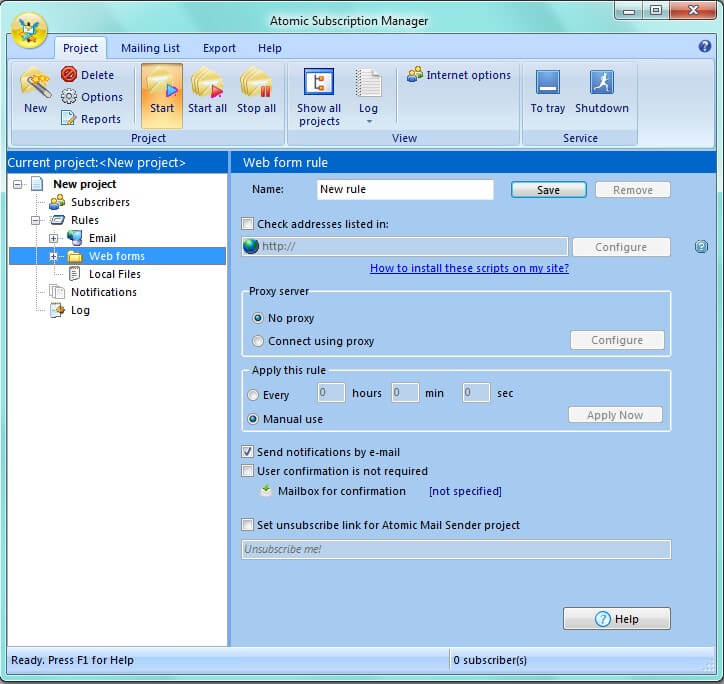Click Configure next to http:// field
The image size is (724, 684).
pos(621,247)
